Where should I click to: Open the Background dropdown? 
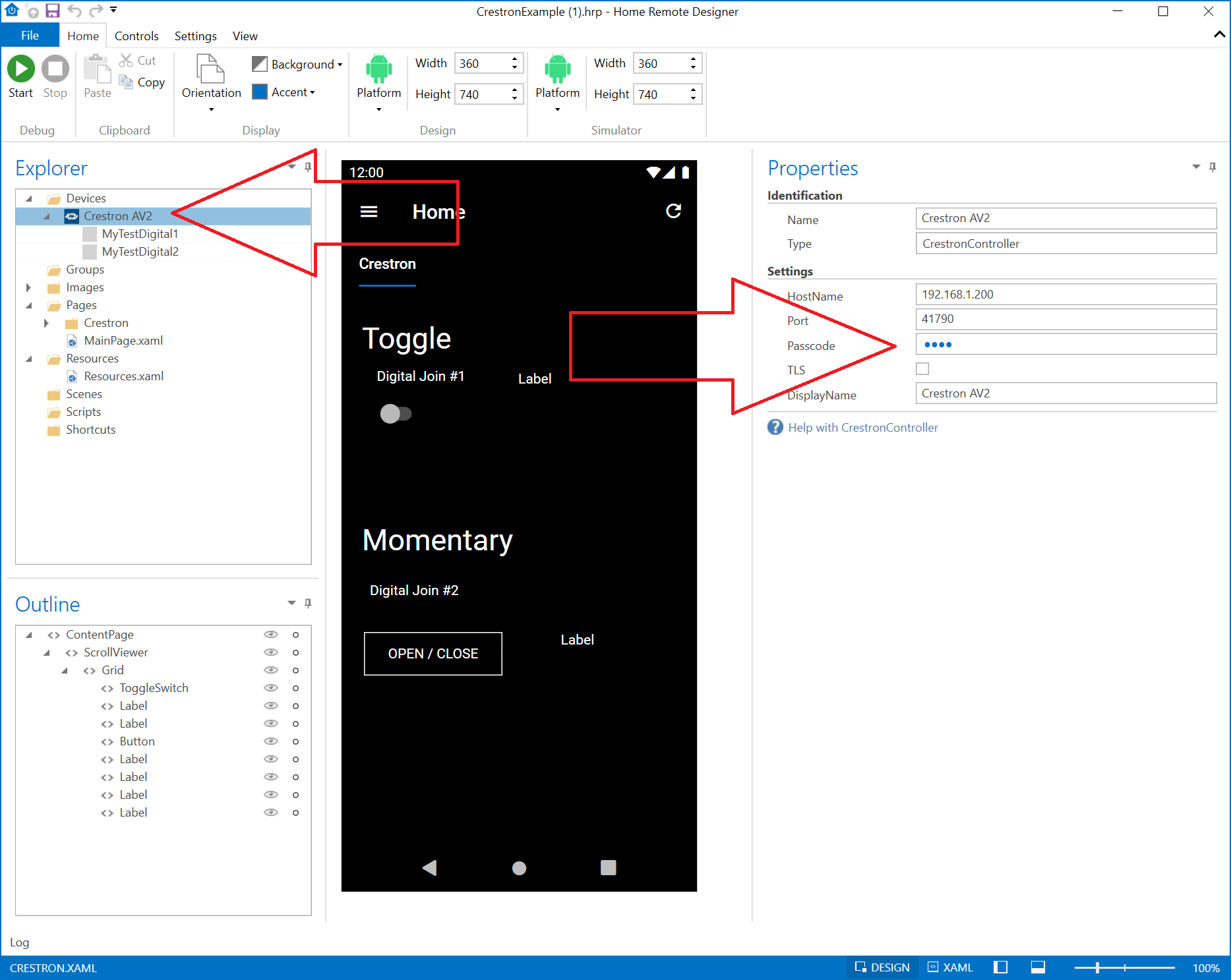click(297, 64)
